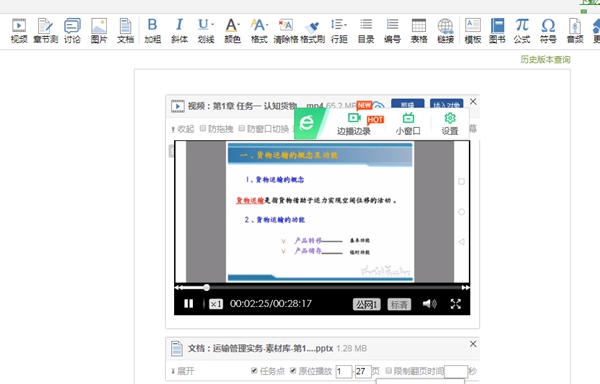Apply bold with the 加粗 icon
The image size is (600, 384).
pos(152,30)
